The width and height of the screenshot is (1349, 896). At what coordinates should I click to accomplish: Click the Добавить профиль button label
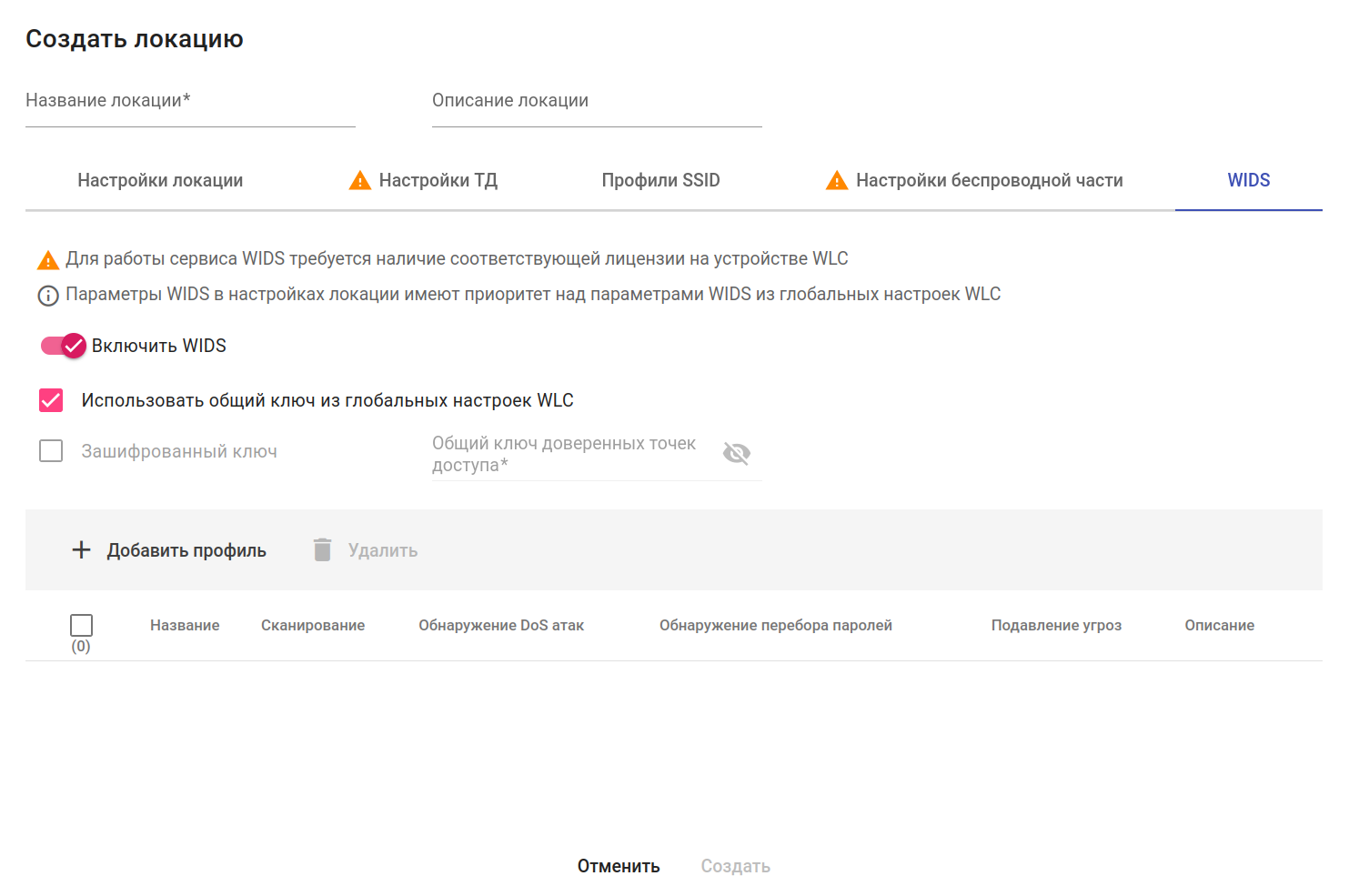point(186,550)
